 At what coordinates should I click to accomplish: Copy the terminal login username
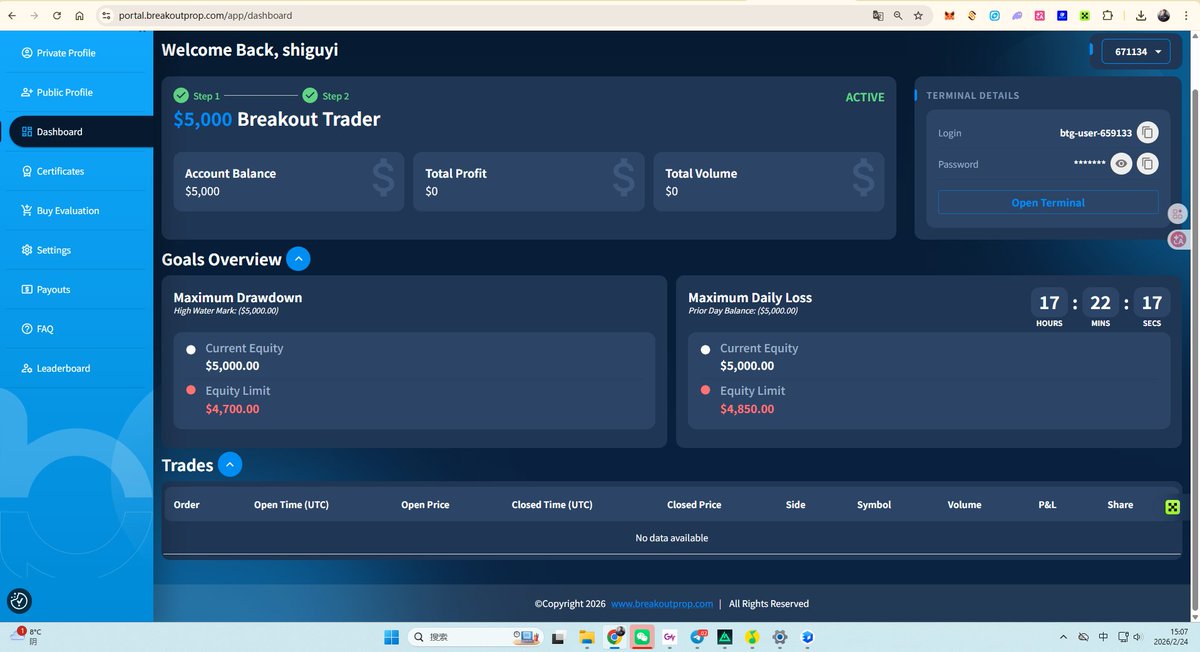tap(1148, 132)
